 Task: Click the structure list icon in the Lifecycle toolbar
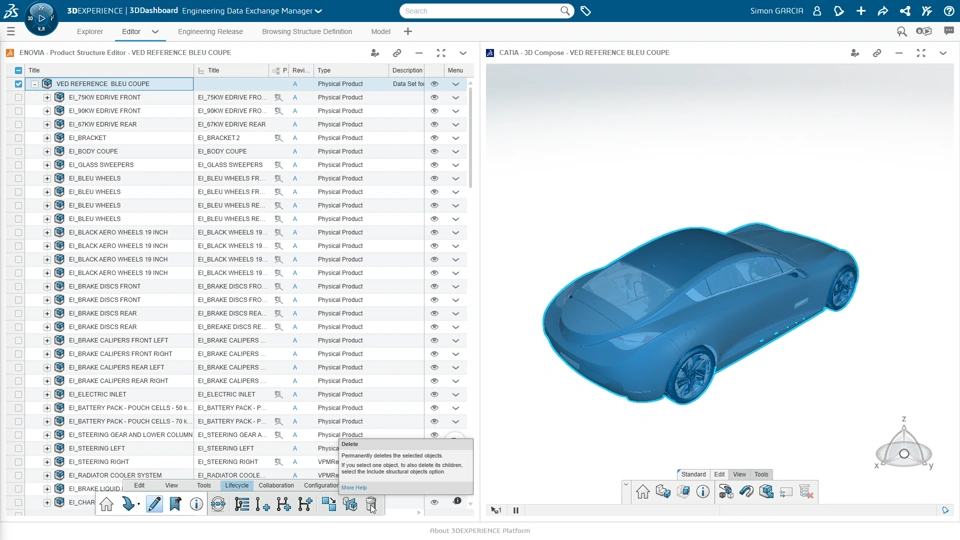click(x=242, y=504)
